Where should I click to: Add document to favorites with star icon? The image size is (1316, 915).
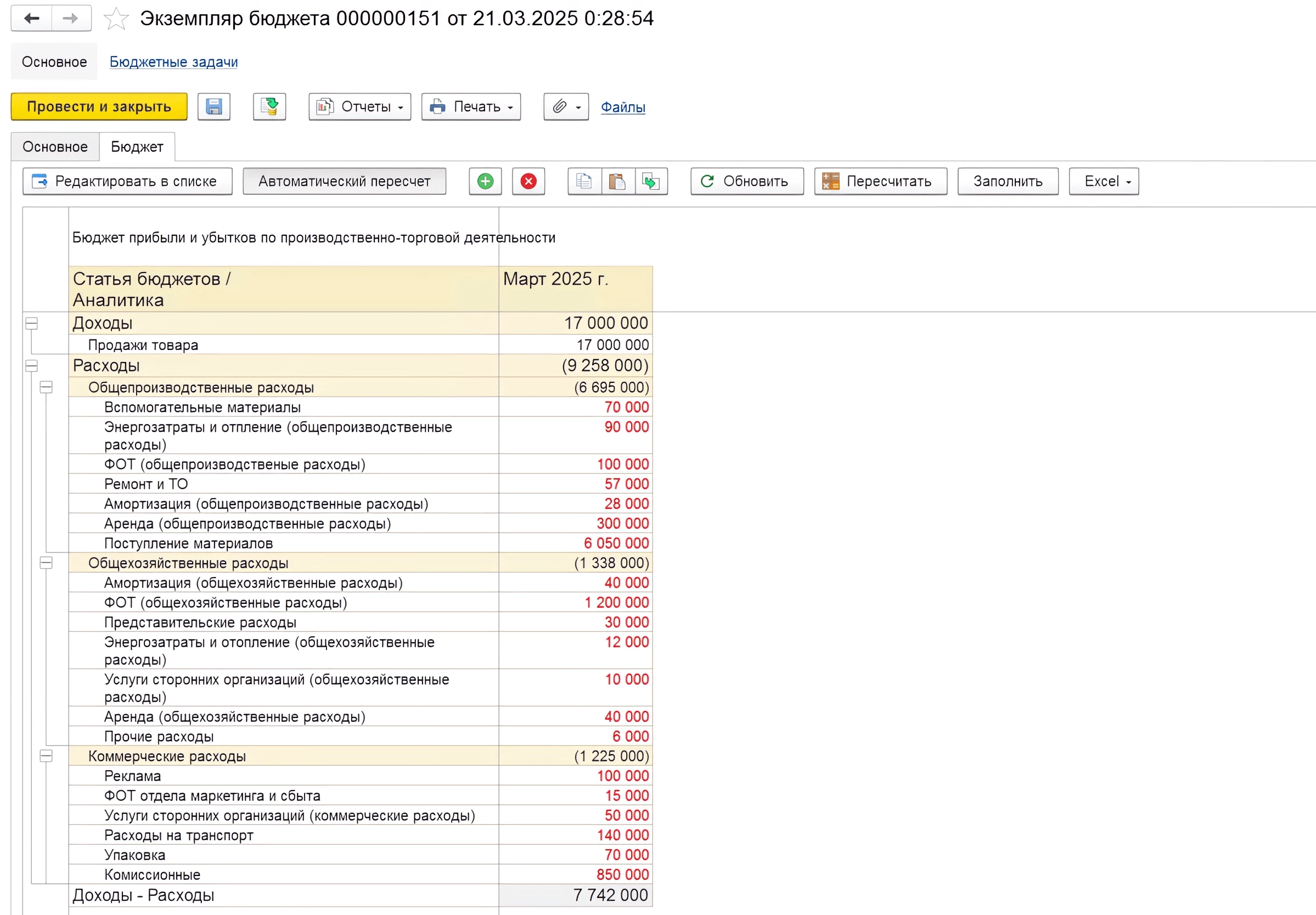116,18
